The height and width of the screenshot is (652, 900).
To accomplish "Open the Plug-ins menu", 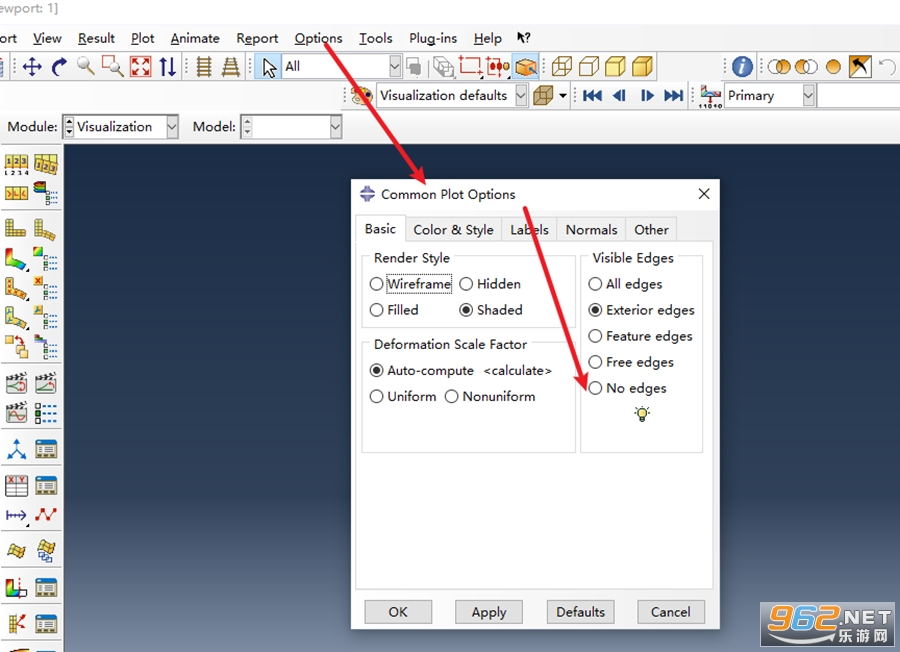I will (x=433, y=38).
